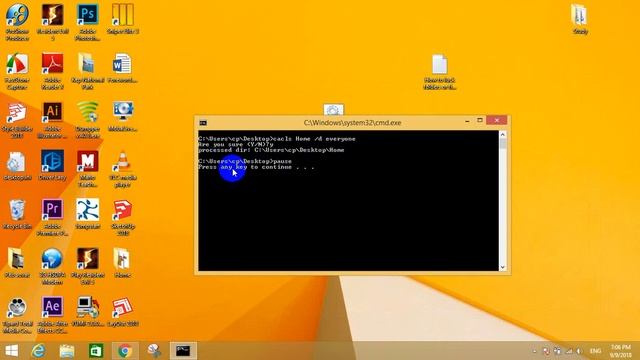The width and height of the screenshot is (640, 360).
Task: Open the Windows Start button
Action: (x=11, y=351)
